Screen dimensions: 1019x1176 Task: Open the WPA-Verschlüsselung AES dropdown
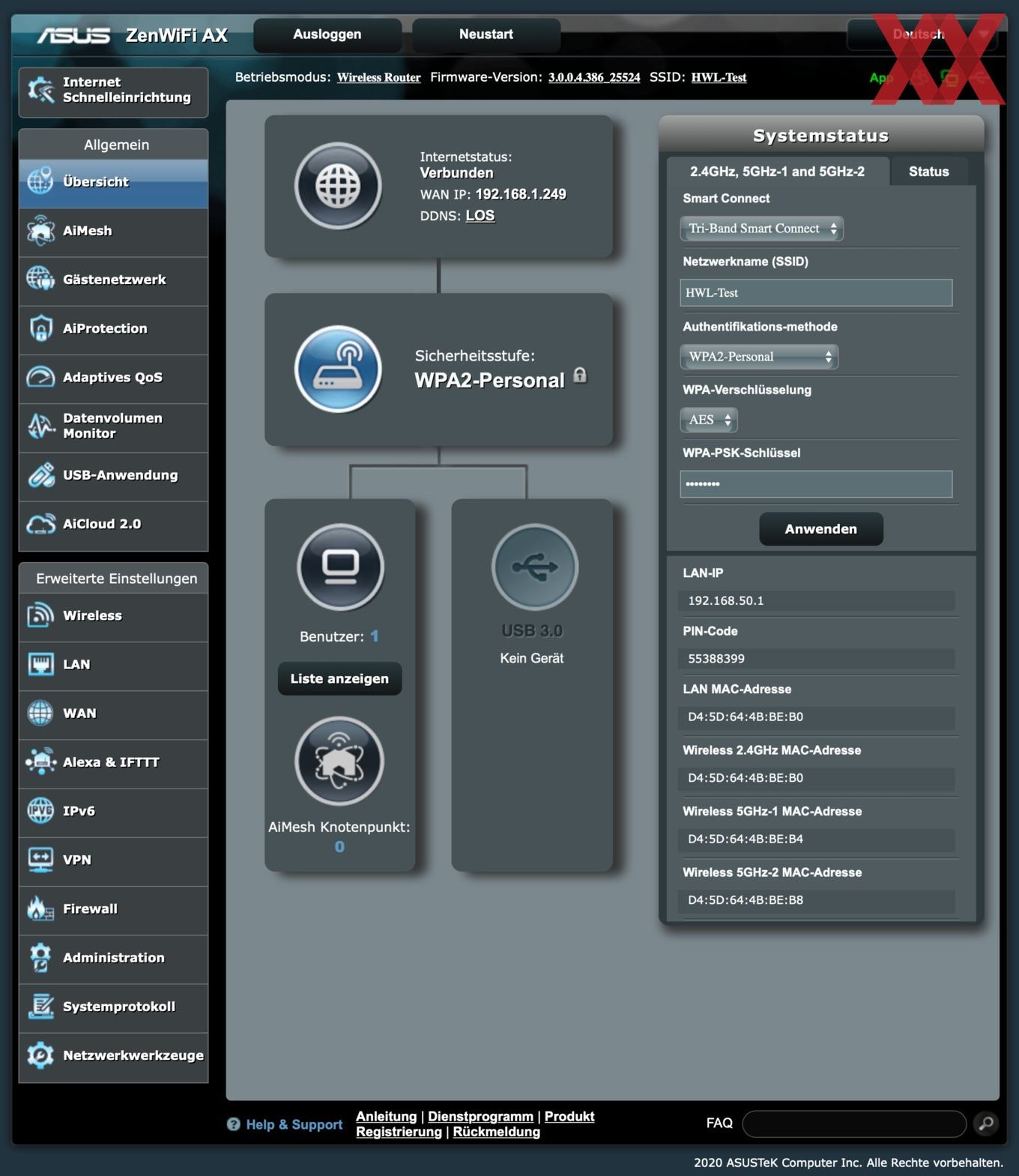tap(709, 420)
